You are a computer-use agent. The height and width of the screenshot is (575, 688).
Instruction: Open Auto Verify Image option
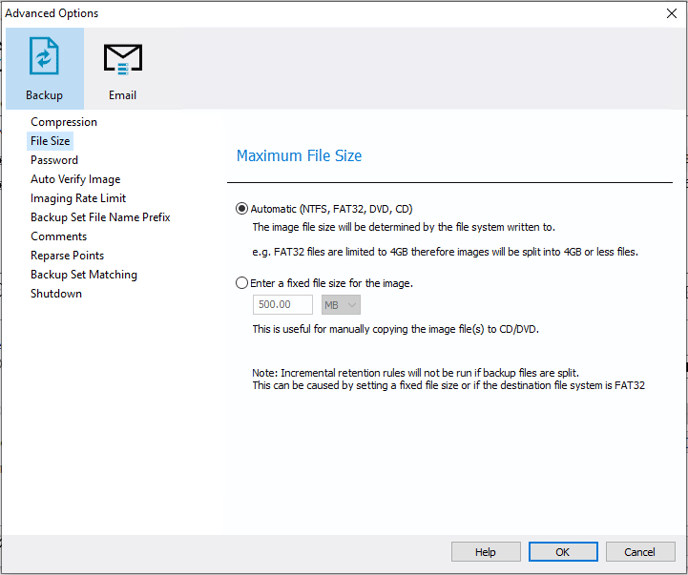point(75,179)
